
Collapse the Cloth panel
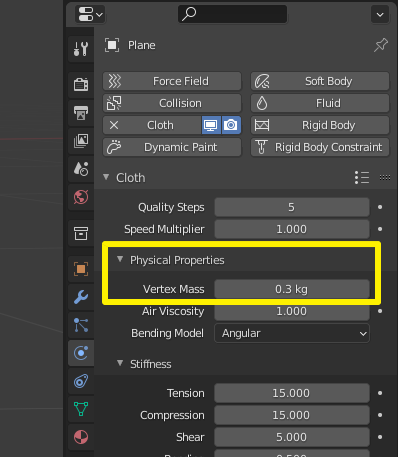(x=106, y=177)
